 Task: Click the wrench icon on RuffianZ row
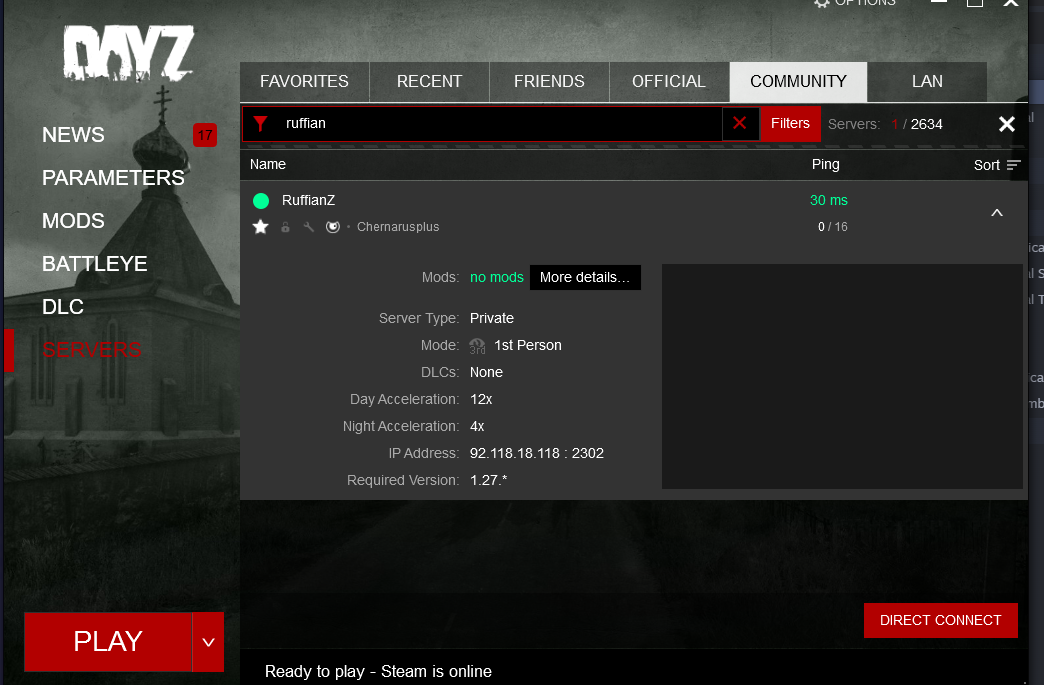[308, 227]
